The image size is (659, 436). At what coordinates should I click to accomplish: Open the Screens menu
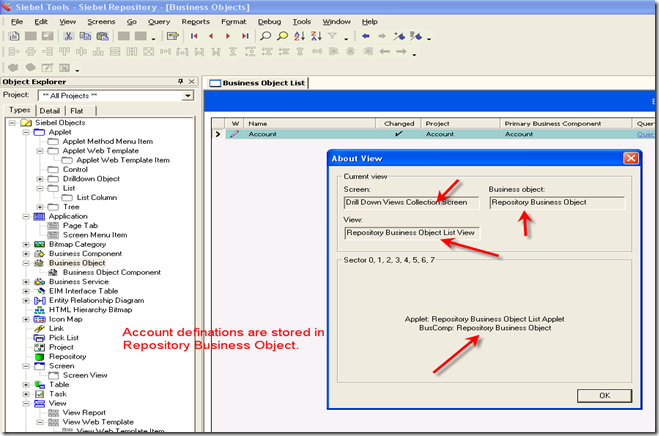tap(101, 21)
